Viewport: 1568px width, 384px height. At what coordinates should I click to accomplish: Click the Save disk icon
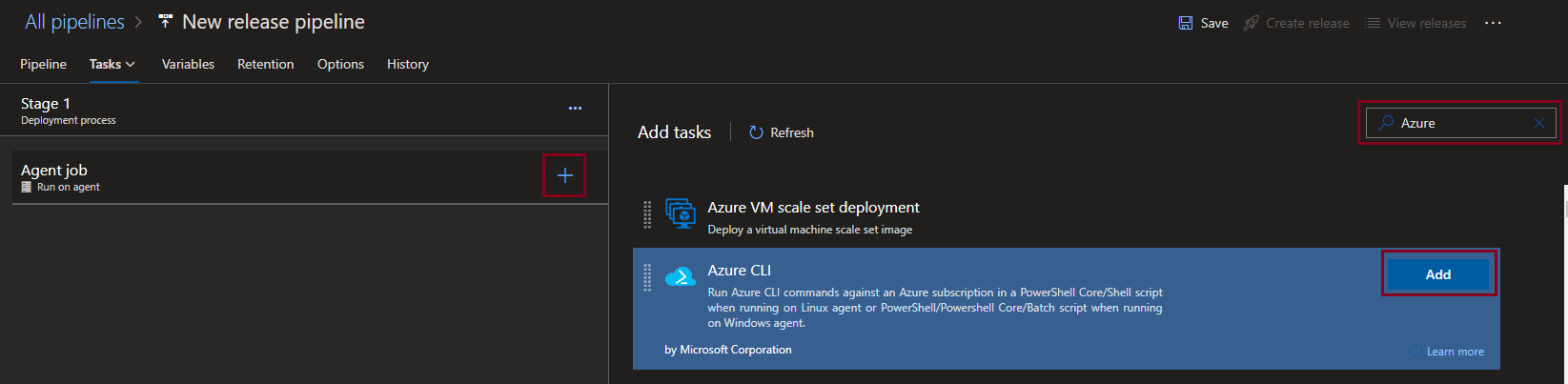pos(1186,23)
